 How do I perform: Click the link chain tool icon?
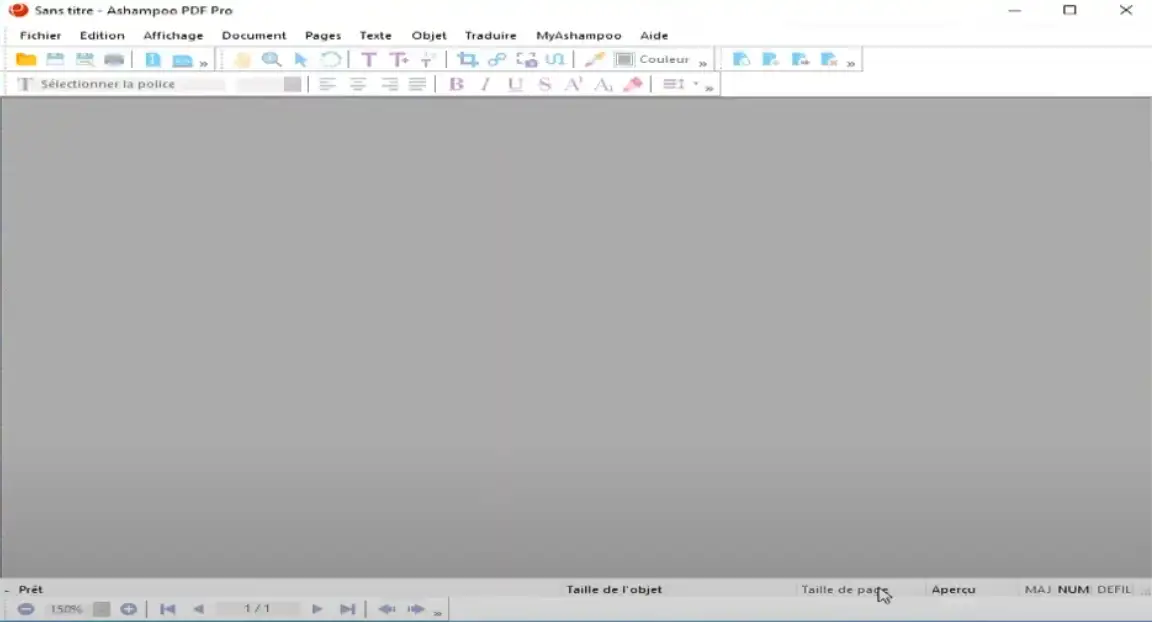pyautogui.click(x=497, y=60)
